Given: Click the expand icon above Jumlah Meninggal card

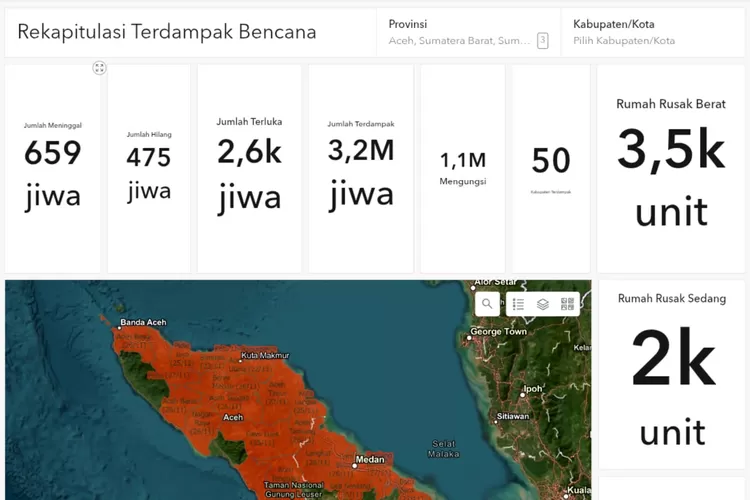Looking at the screenshot, I should pyautogui.click(x=99, y=68).
